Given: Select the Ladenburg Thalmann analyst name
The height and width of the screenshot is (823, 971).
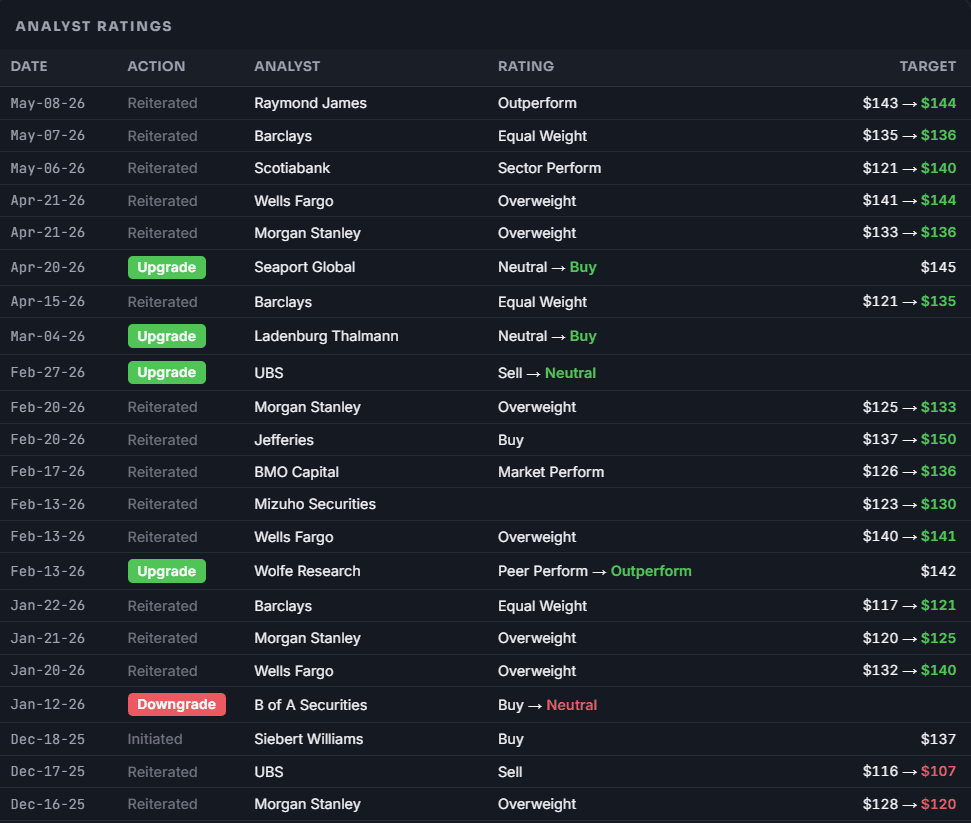Looking at the screenshot, I should (x=326, y=336).
